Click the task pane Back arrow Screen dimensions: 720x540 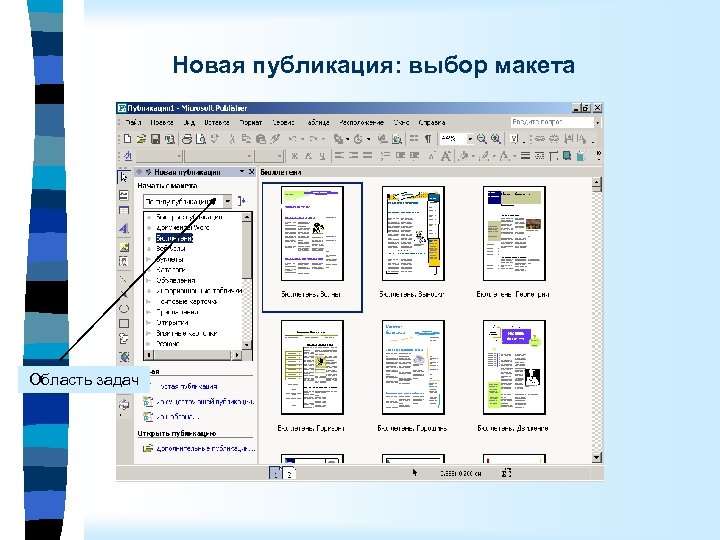coord(139,172)
